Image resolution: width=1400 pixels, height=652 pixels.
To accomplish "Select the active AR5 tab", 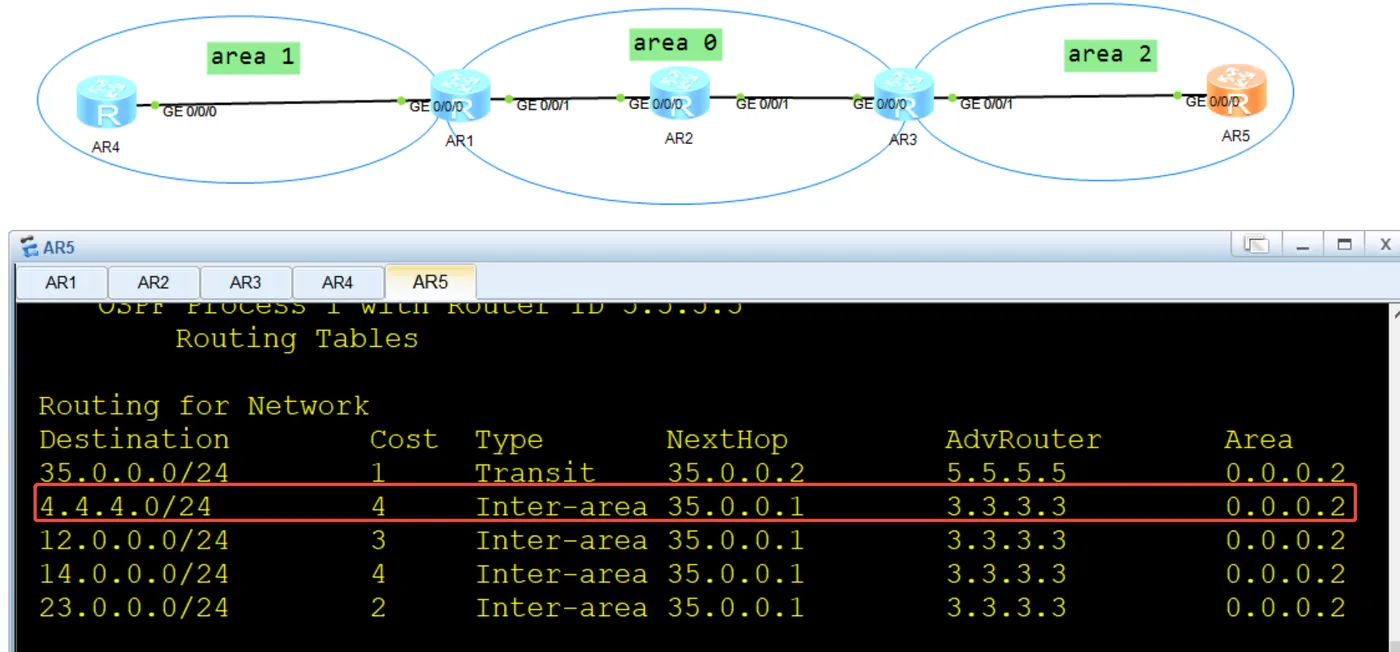I will [430, 282].
